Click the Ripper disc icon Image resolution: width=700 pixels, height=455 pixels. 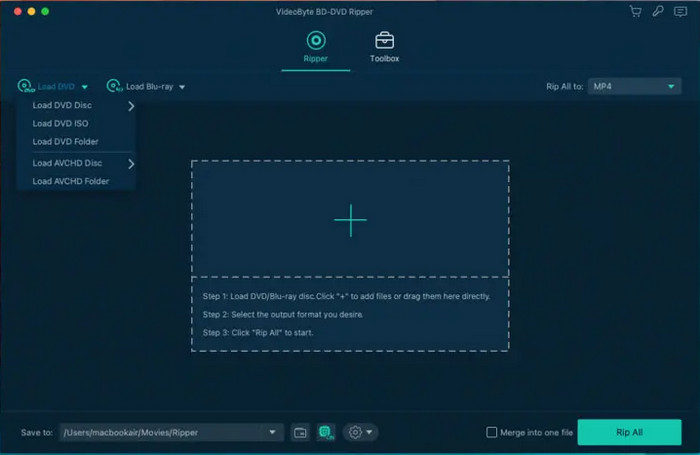coord(316,41)
